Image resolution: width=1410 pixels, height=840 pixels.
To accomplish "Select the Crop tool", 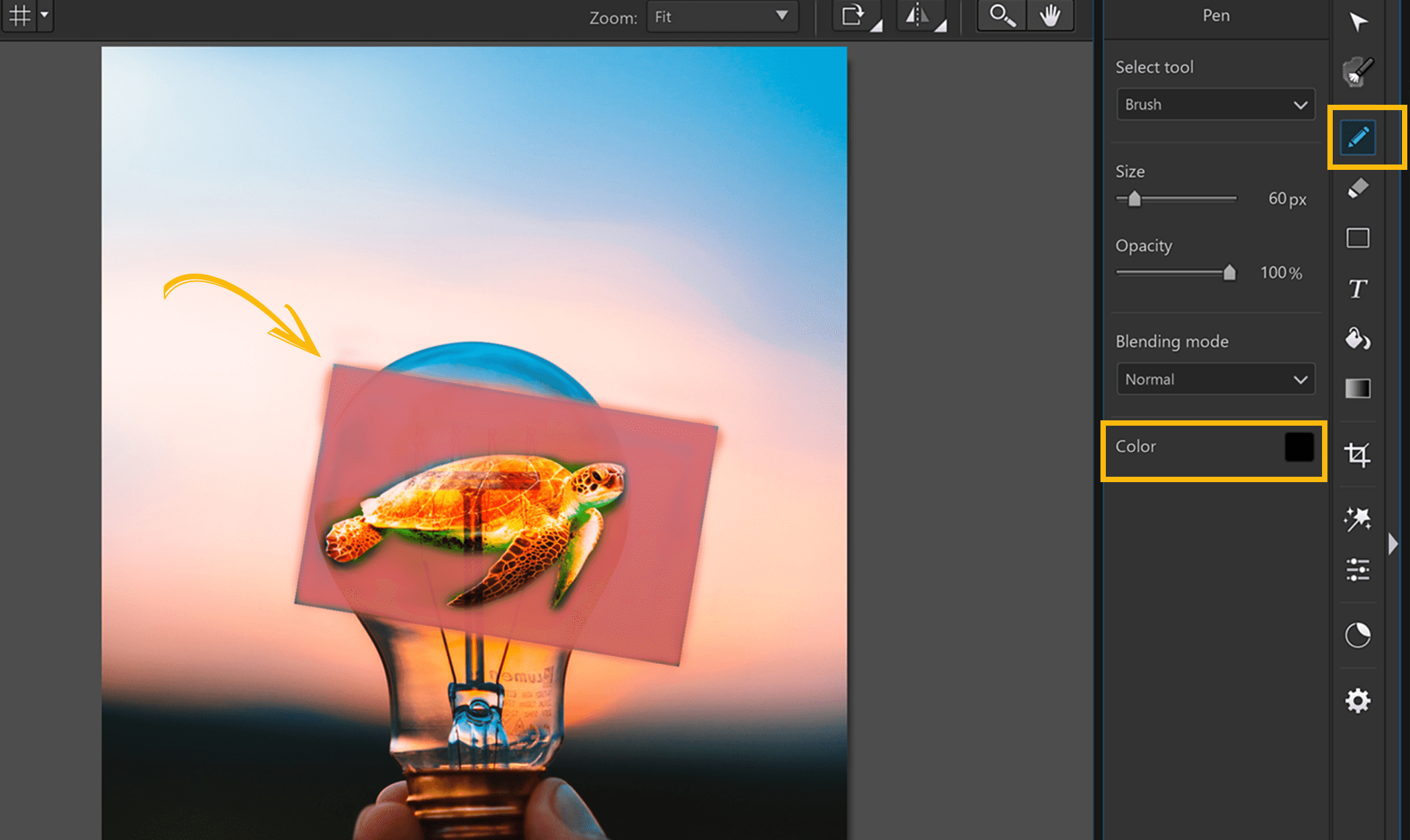I will point(1358,454).
